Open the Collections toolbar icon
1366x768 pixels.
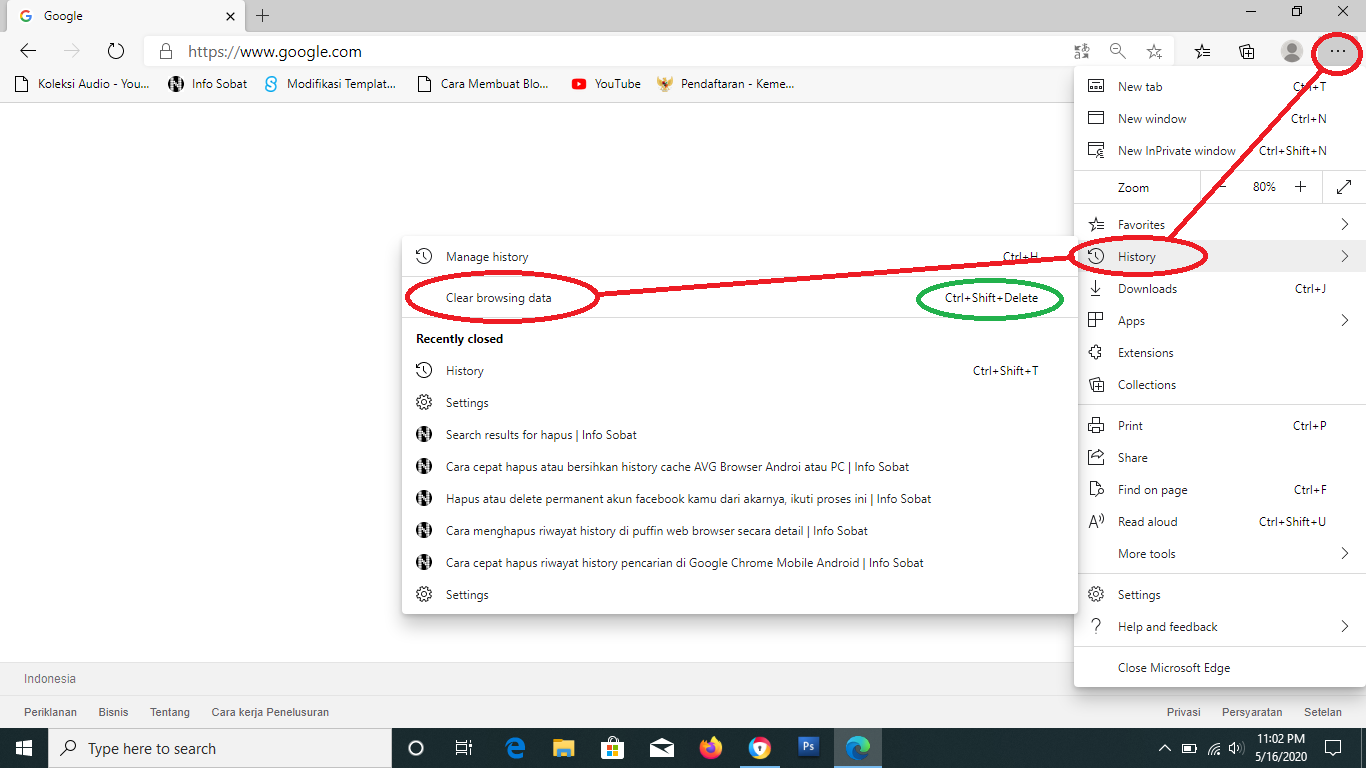[x=1247, y=51]
